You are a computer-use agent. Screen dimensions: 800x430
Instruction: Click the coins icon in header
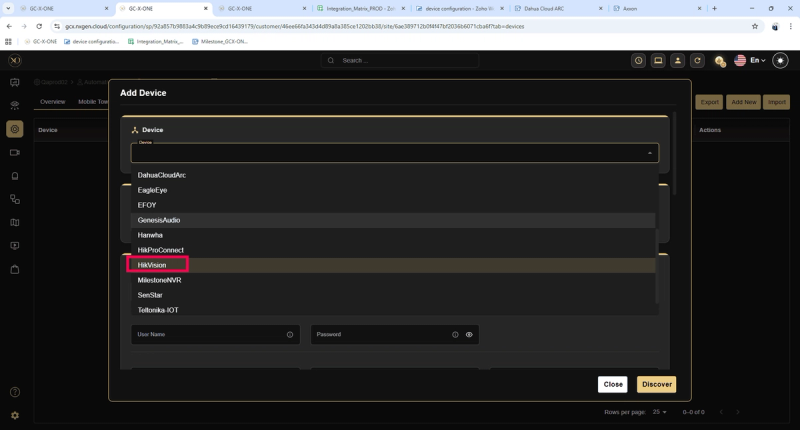719,61
